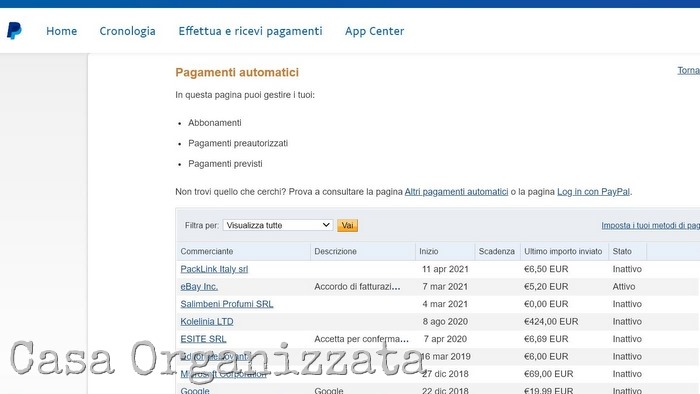Select the 11 apr 2021 date cell
Viewport: 700px width, 394px height.
pyautogui.click(x=445, y=269)
